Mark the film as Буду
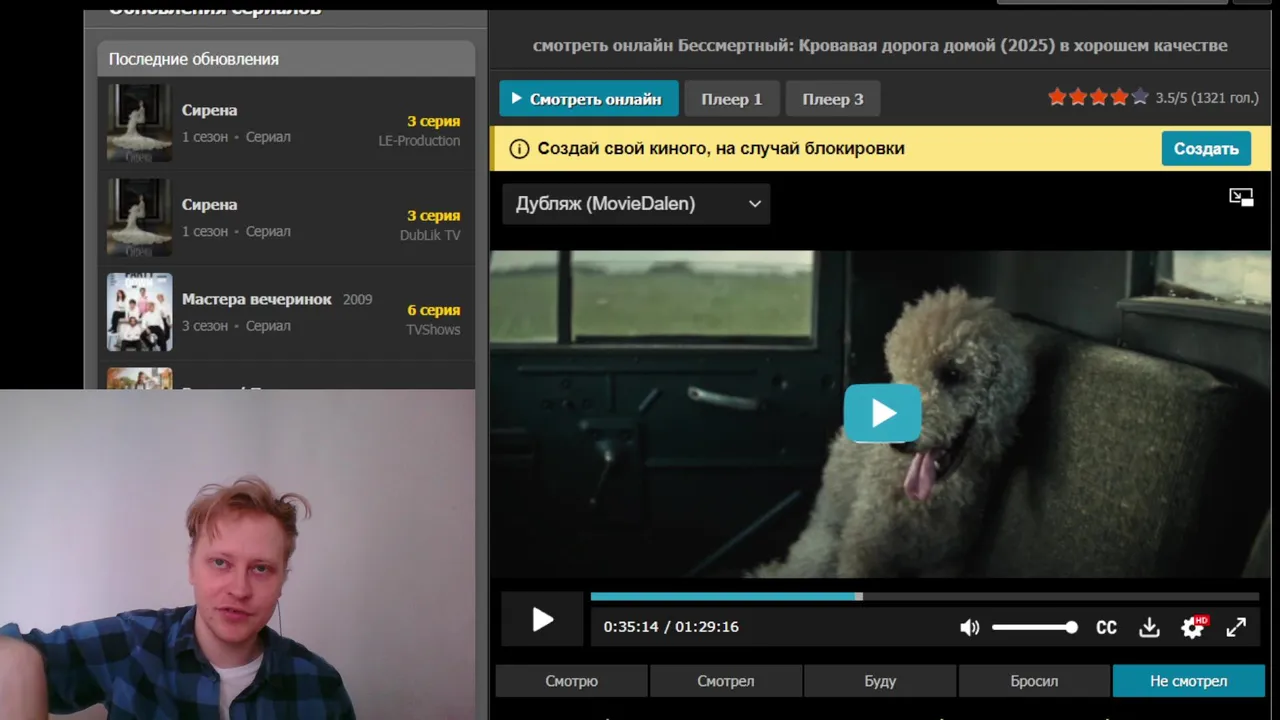The height and width of the screenshot is (720, 1280). pos(880,681)
